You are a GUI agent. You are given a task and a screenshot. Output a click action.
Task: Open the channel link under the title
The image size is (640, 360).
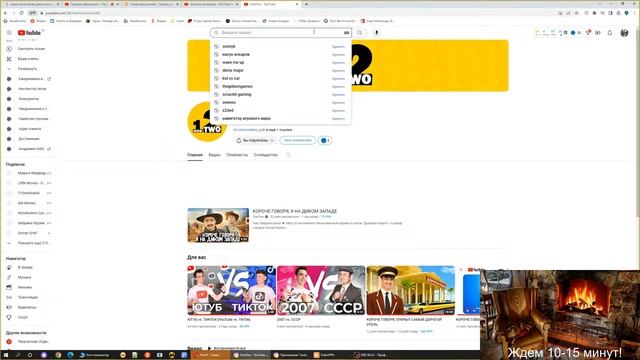coord(249,130)
